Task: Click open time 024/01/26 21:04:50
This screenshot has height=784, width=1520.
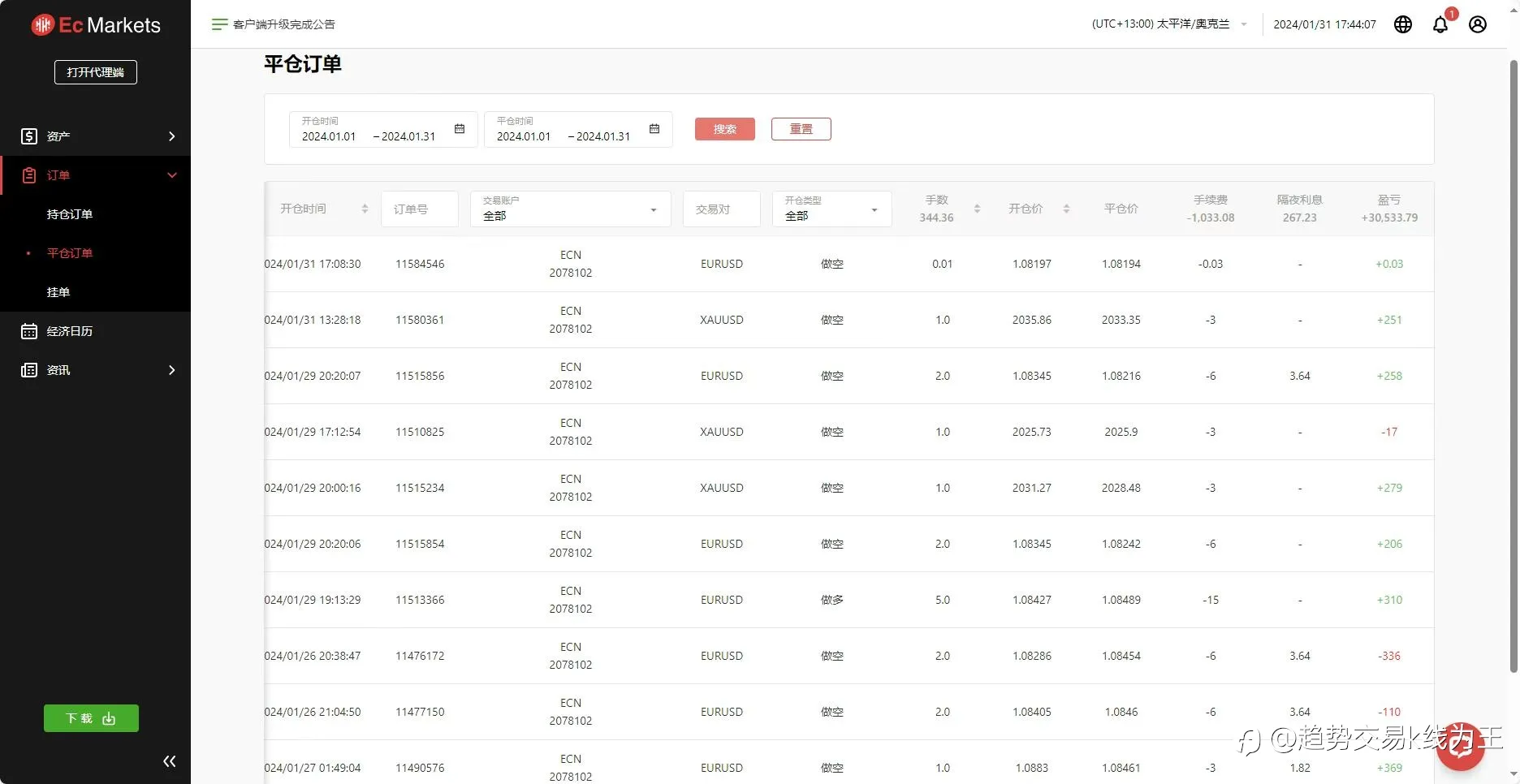Action: (x=313, y=712)
